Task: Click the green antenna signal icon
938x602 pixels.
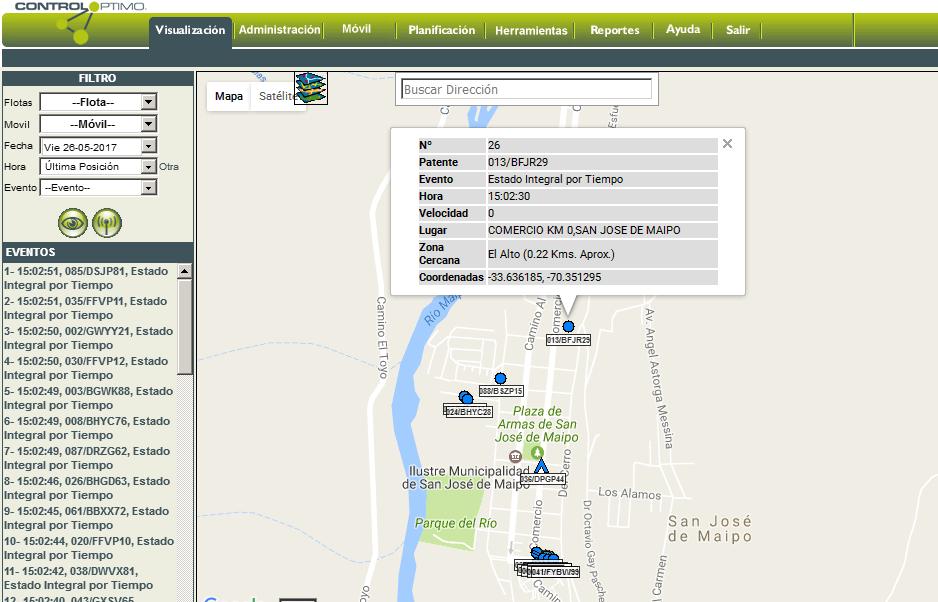Action: 107,223
